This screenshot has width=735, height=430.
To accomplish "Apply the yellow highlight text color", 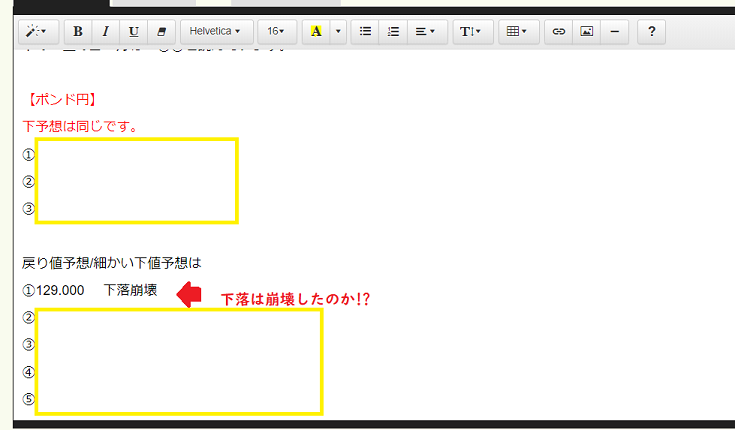I will [316, 31].
